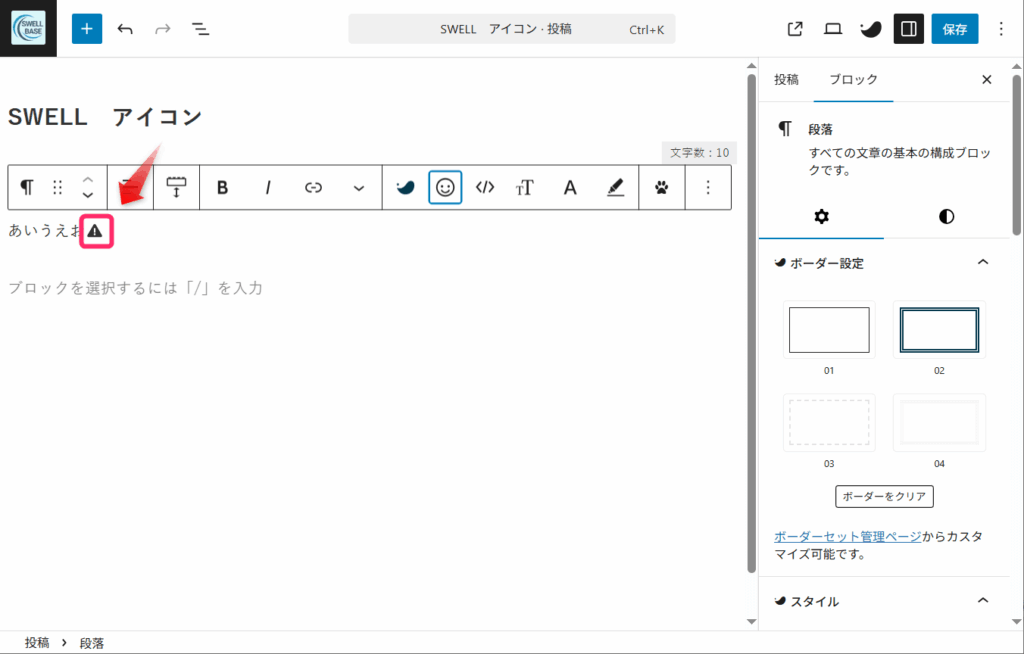
Task: Click the paragraph text あいうえお
Action: tap(45, 231)
